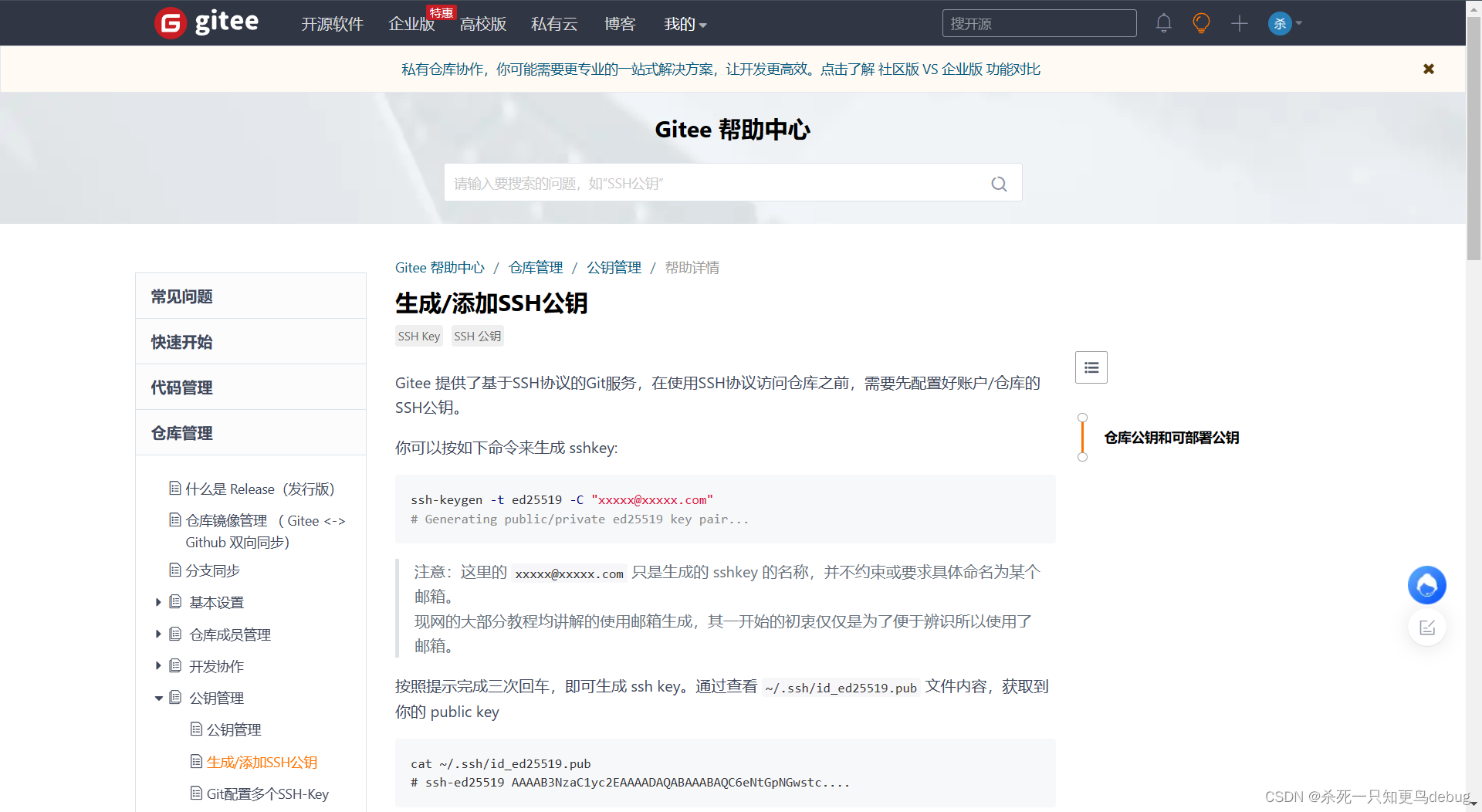Dismiss the promotion banner with the X
Screen dimensions: 1482x812
click(x=1428, y=69)
